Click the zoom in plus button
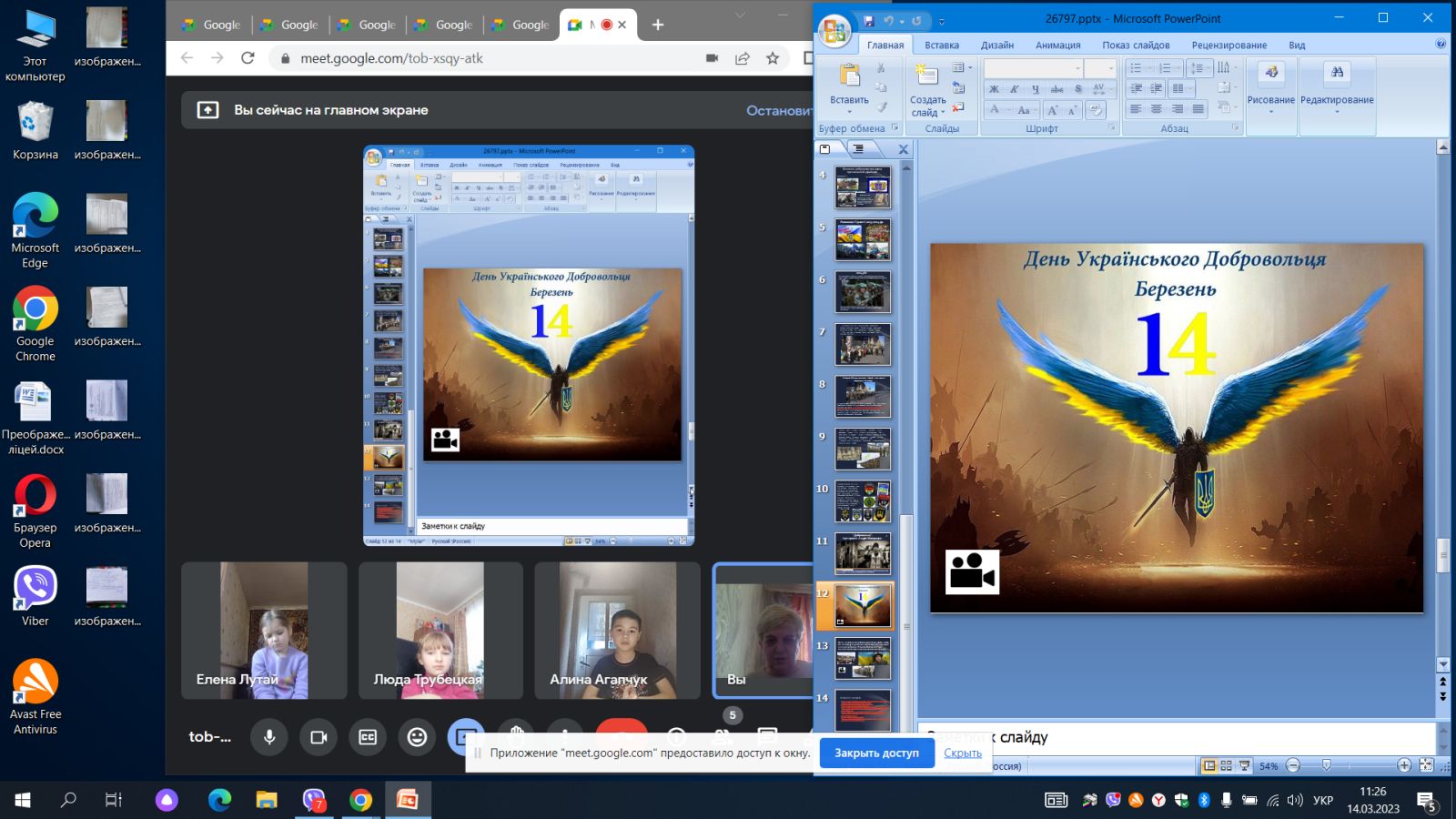The height and width of the screenshot is (819, 1456). (1404, 765)
